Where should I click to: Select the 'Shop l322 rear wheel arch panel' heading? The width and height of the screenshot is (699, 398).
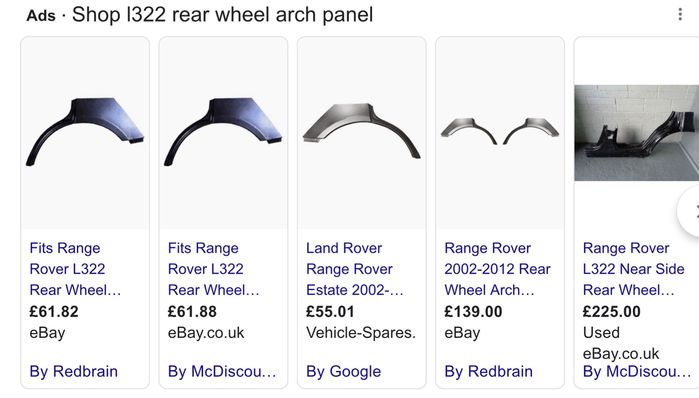pos(222,15)
